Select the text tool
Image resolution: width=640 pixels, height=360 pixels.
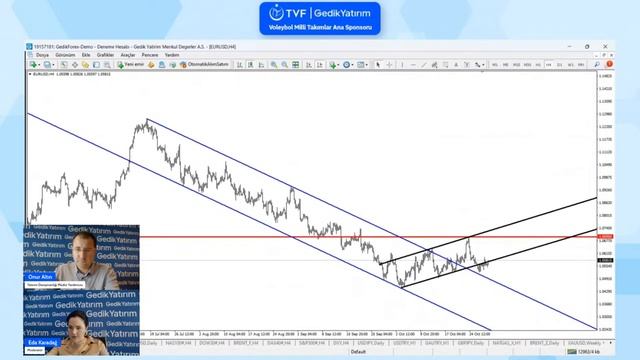(456, 64)
